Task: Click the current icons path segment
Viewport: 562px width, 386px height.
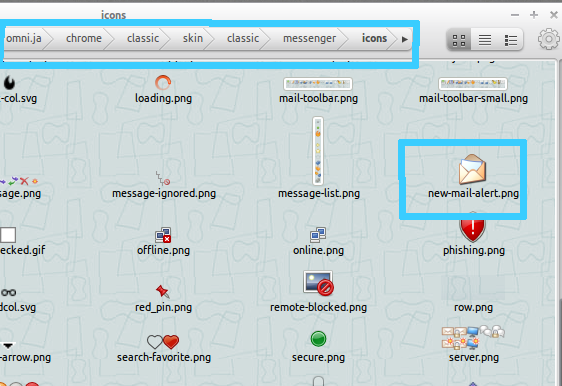Action: [x=374, y=38]
